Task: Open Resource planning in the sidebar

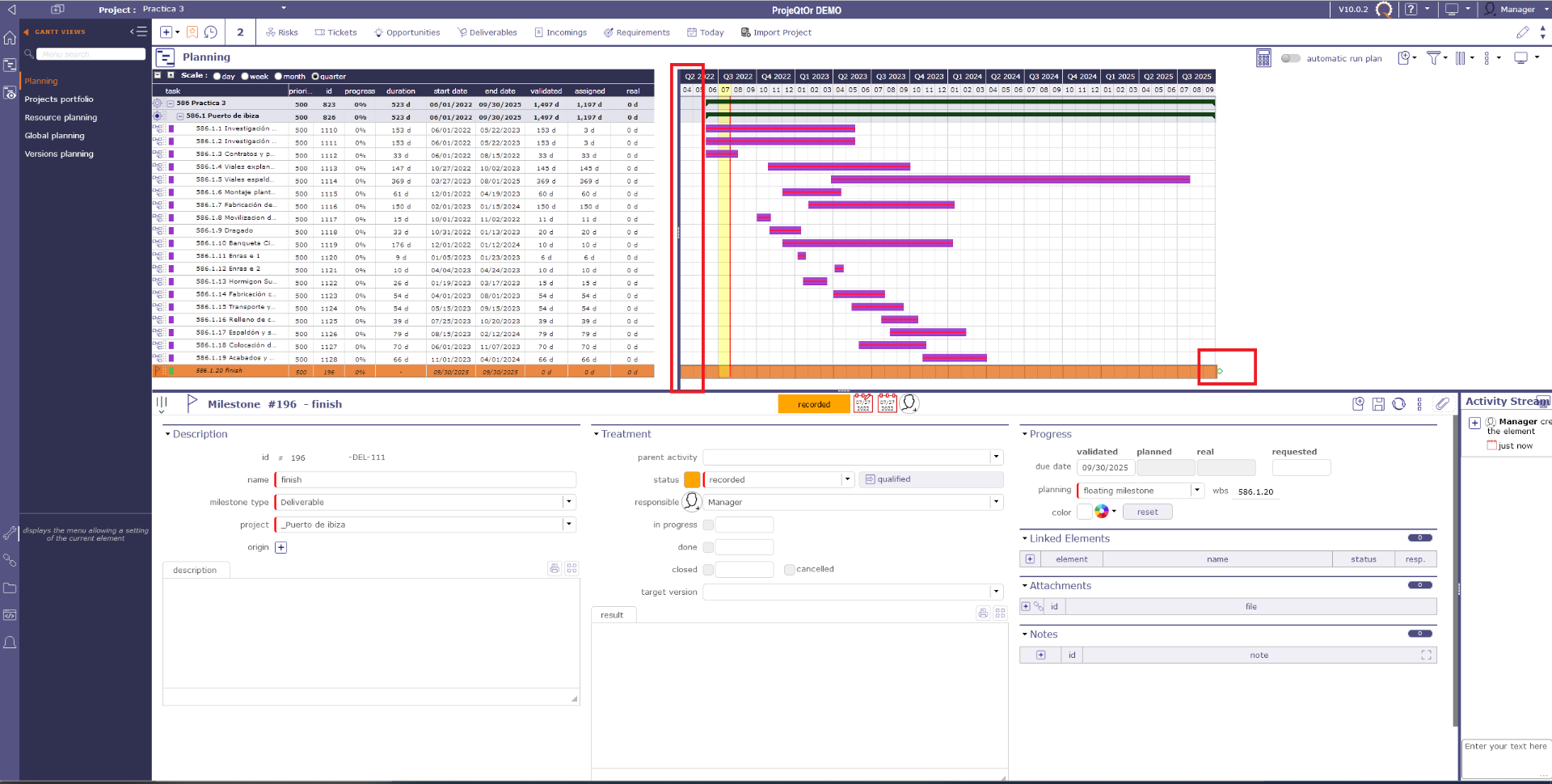Action: tap(61, 117)
